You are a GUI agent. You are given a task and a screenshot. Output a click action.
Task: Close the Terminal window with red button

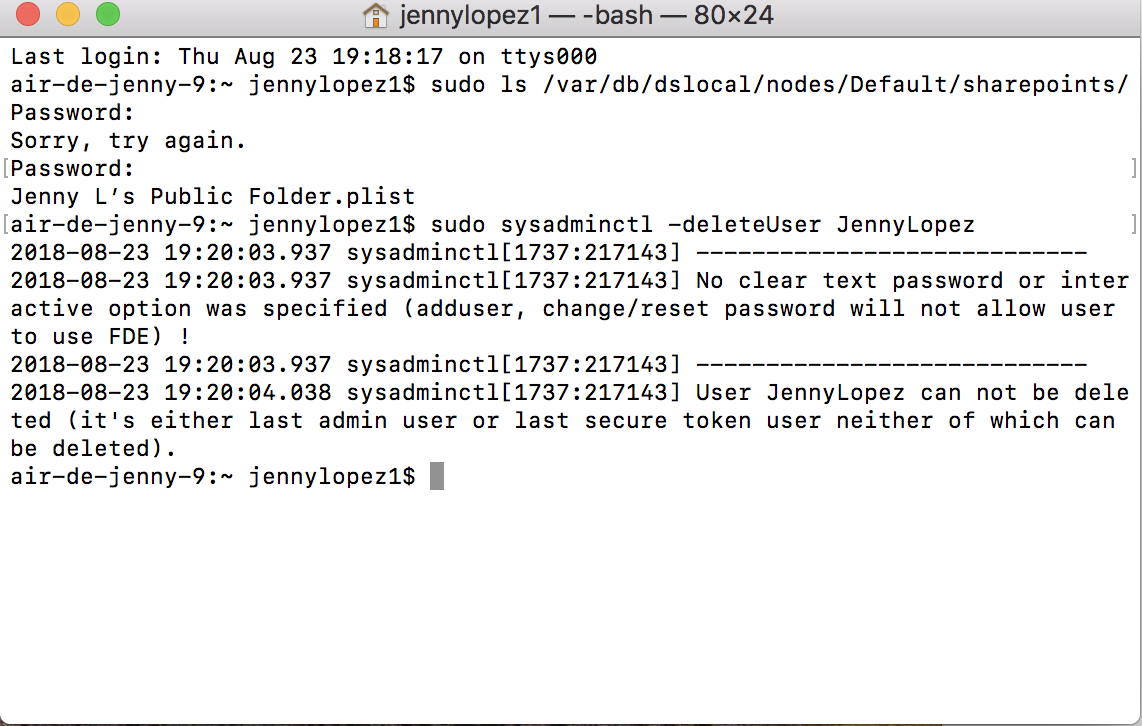[x=28, y=15]
